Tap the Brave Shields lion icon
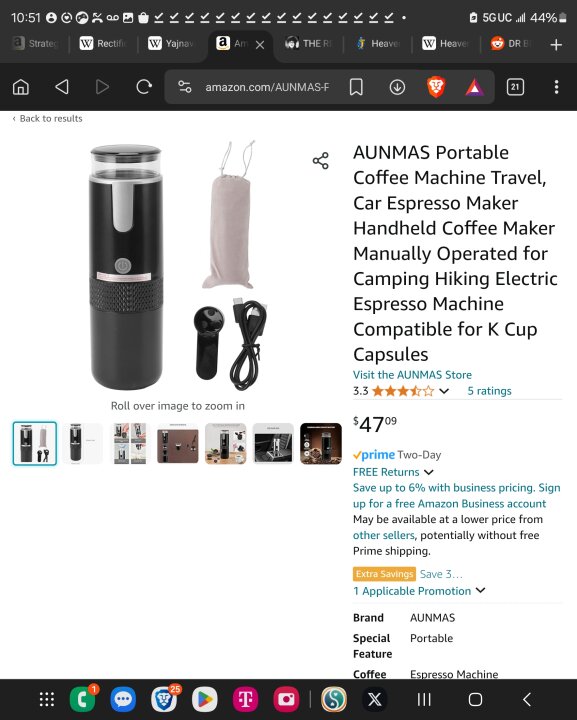 click(x=436, y=87)
